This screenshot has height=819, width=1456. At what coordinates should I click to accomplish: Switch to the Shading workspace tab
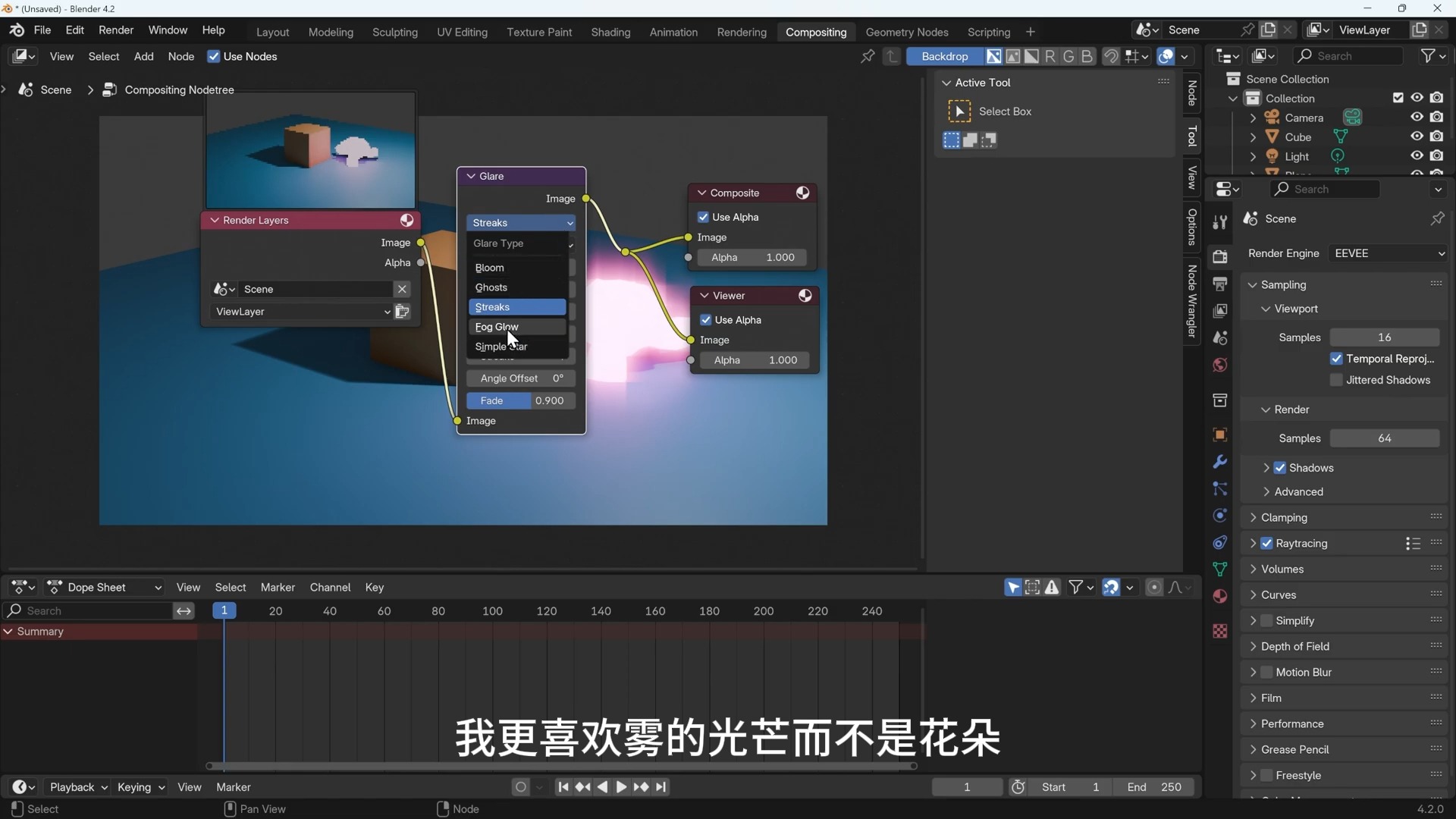coord(610,32)
